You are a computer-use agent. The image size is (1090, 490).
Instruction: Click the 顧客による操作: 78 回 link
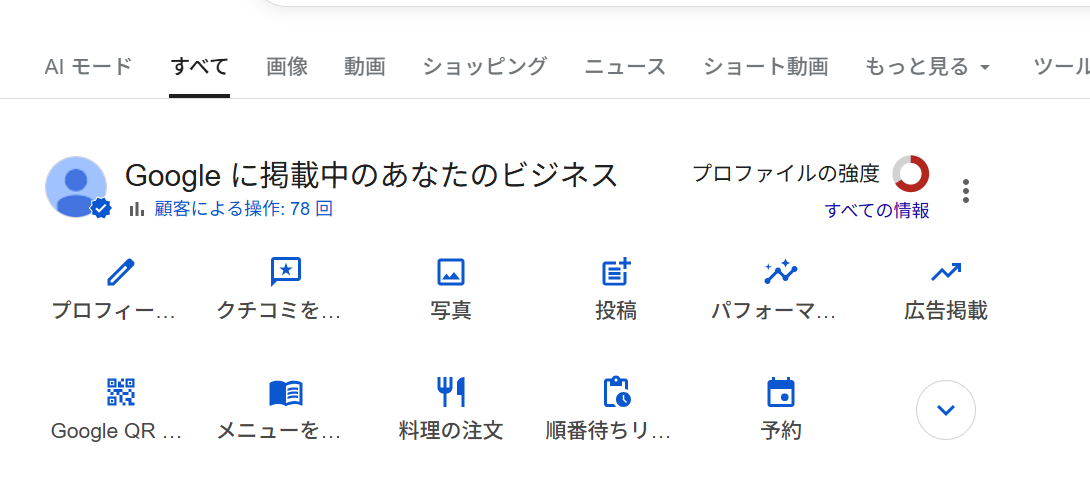(x=243, y=209)
